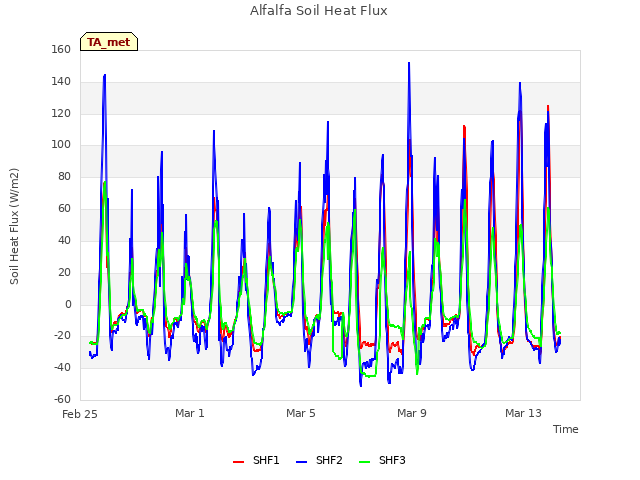Click the TA_met annotation label
Screen dimensions: 640x480
[109, 42]
